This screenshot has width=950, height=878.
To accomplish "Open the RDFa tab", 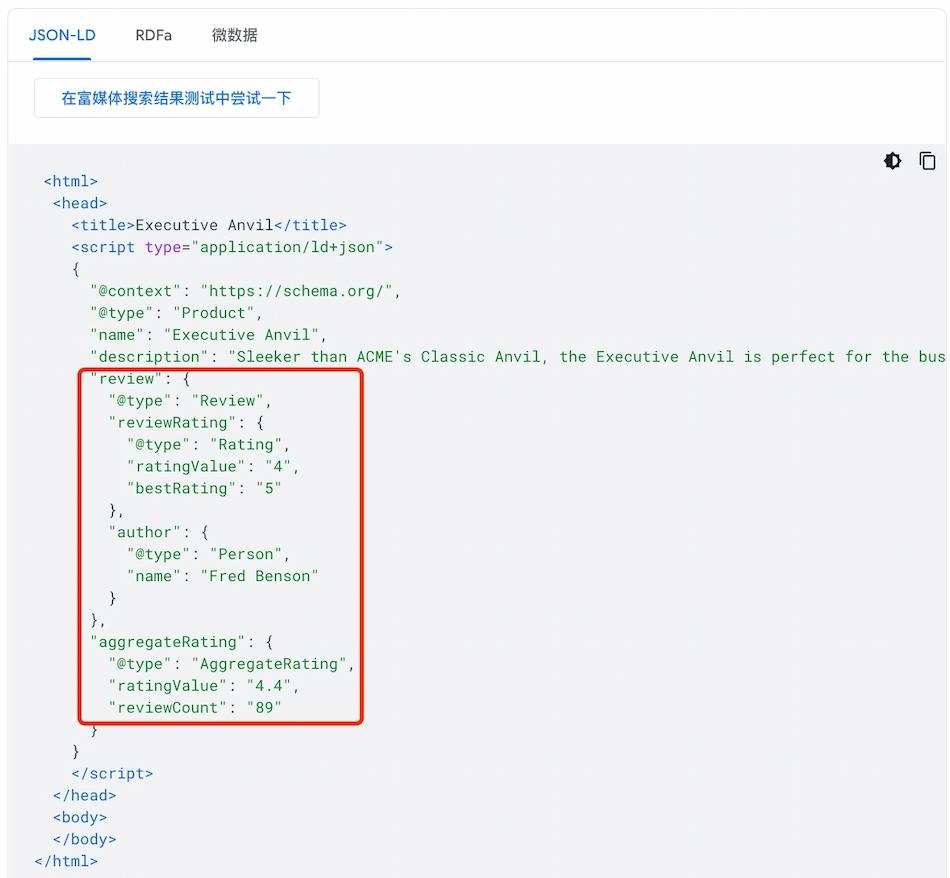I will point(153,35).
